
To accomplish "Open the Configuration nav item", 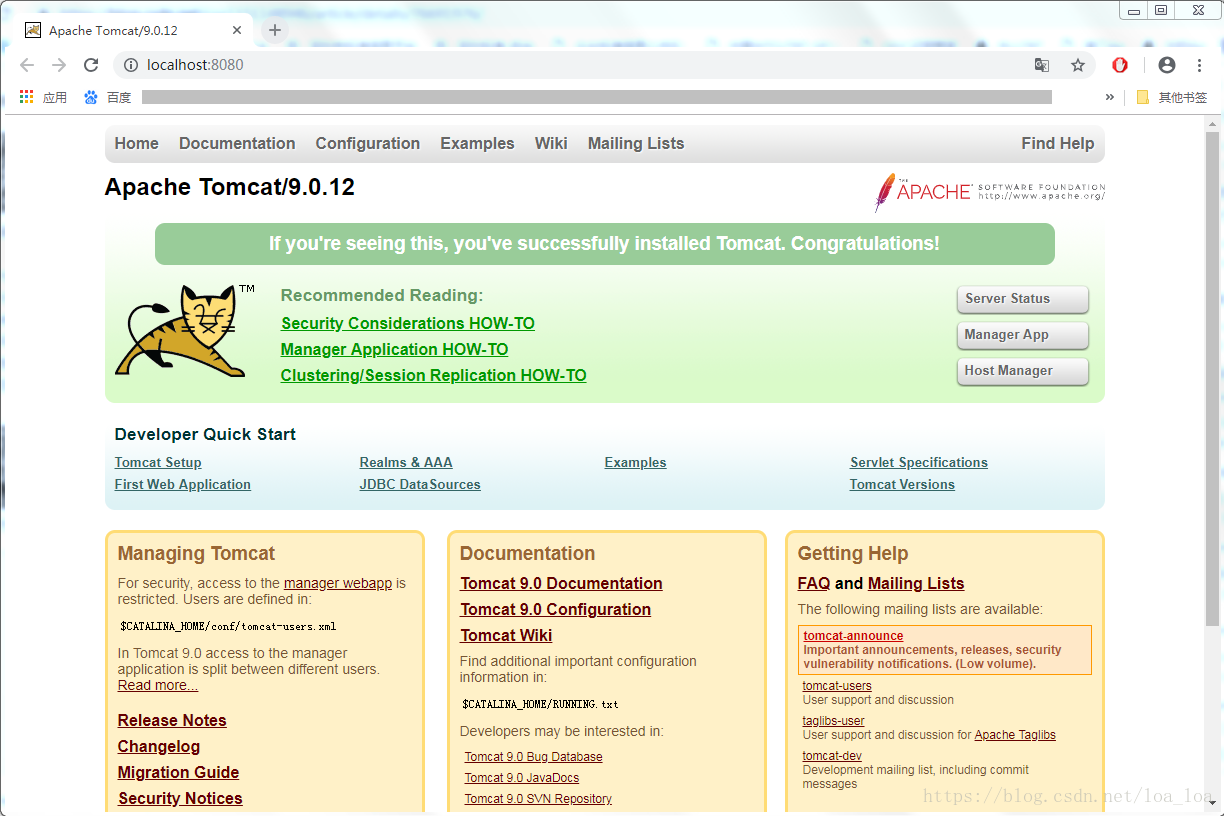I will click(x=368, y=143).
